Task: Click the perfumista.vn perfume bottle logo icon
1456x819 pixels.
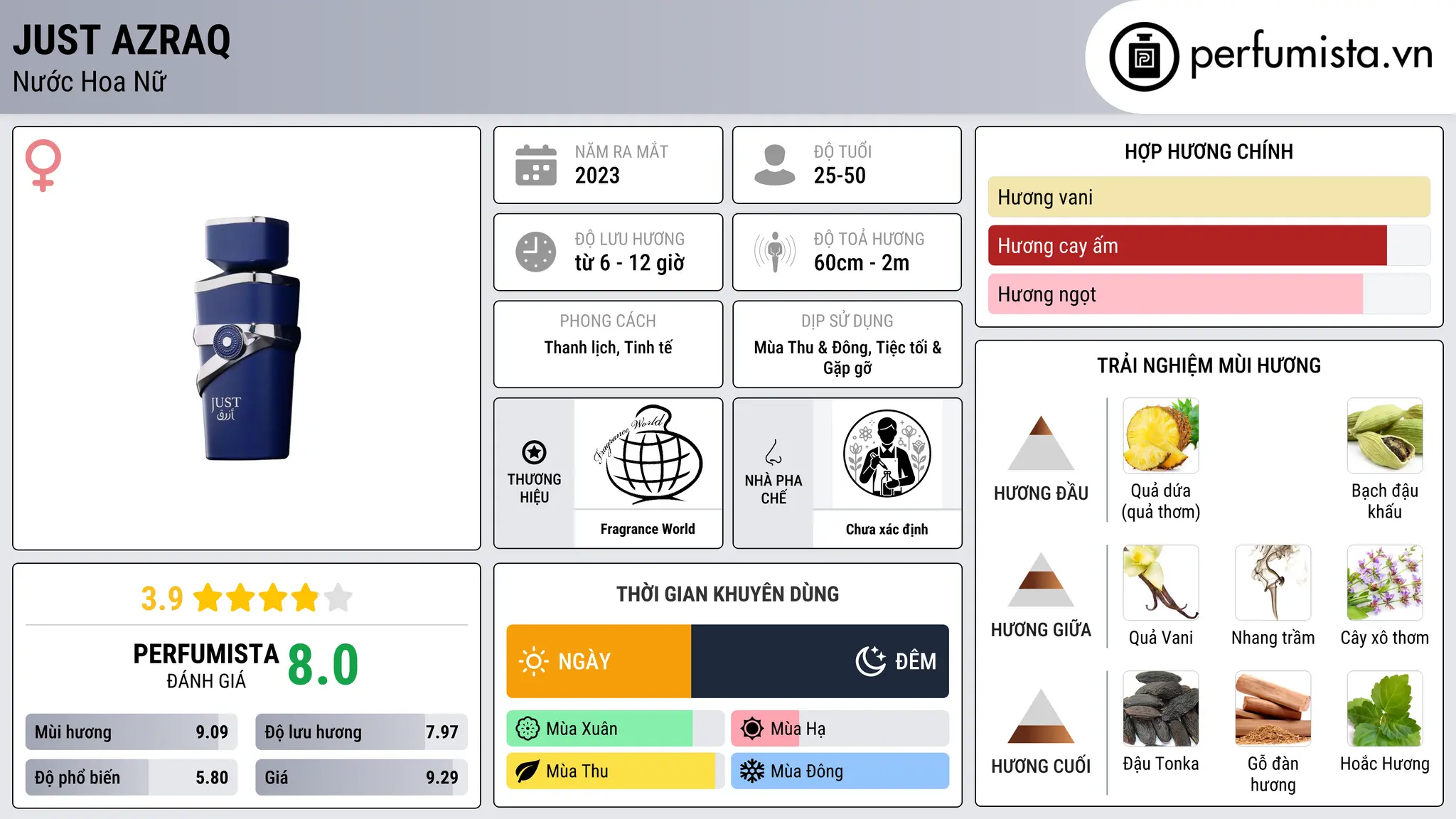Action: [1144, 57]
